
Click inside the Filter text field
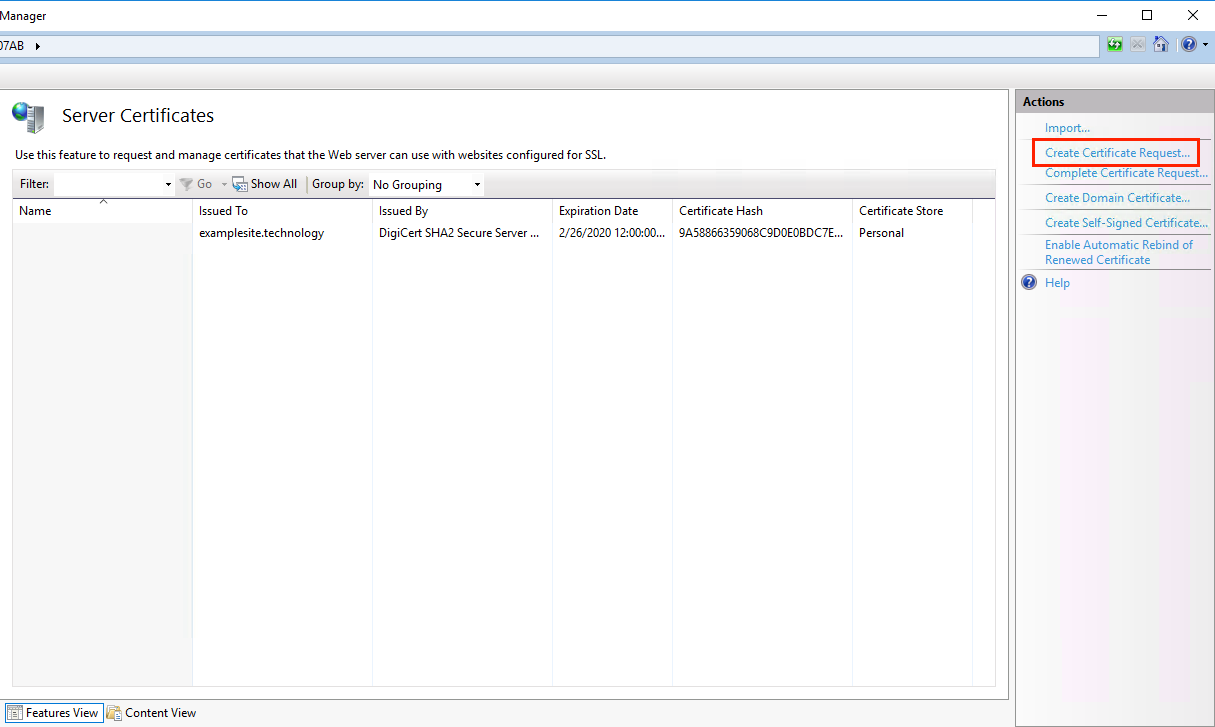[108, 185]
